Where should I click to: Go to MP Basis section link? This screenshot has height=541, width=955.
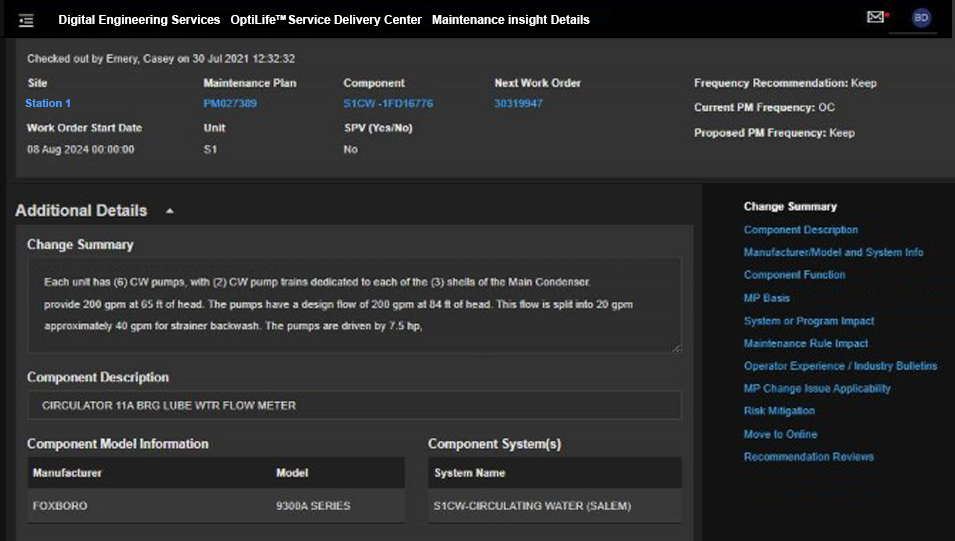point(766,298)
